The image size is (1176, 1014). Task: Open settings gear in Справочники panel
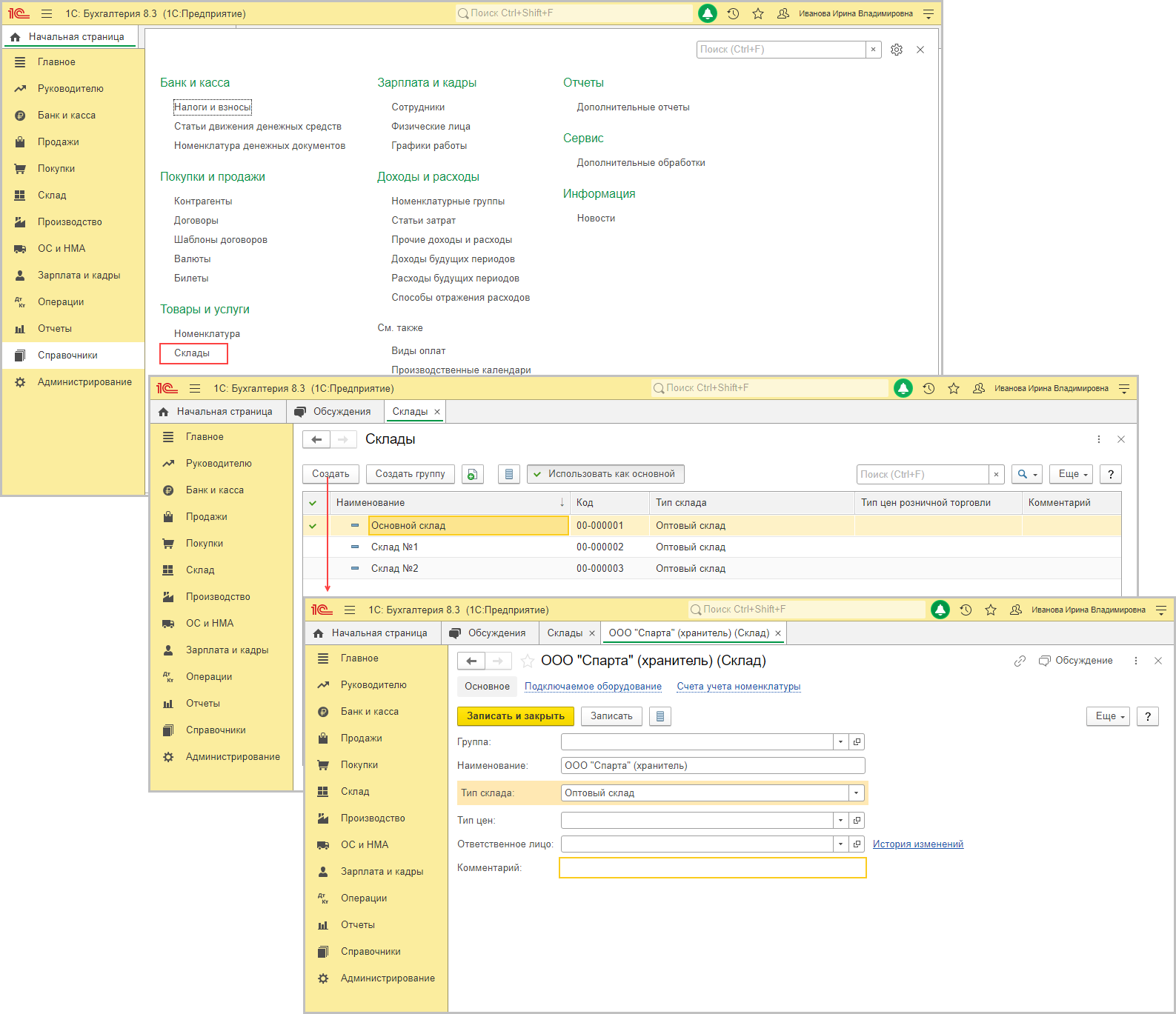[897, 50]
